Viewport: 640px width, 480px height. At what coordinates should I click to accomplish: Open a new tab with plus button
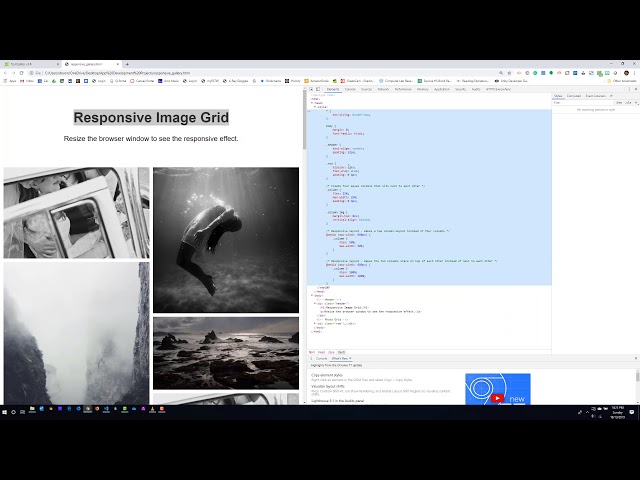(127, 64)
